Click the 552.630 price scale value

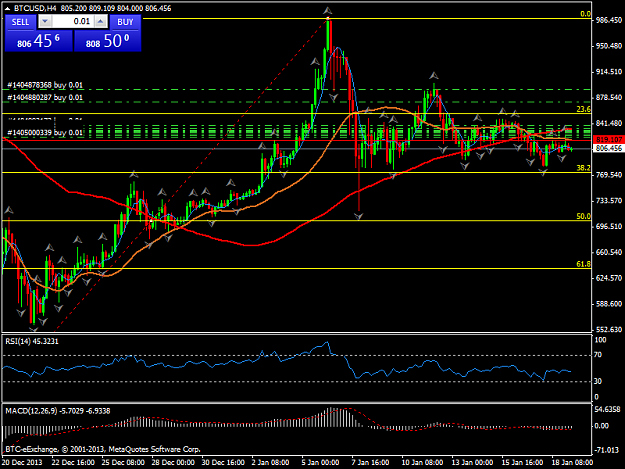pyautogui.click(x=609, y=330)
